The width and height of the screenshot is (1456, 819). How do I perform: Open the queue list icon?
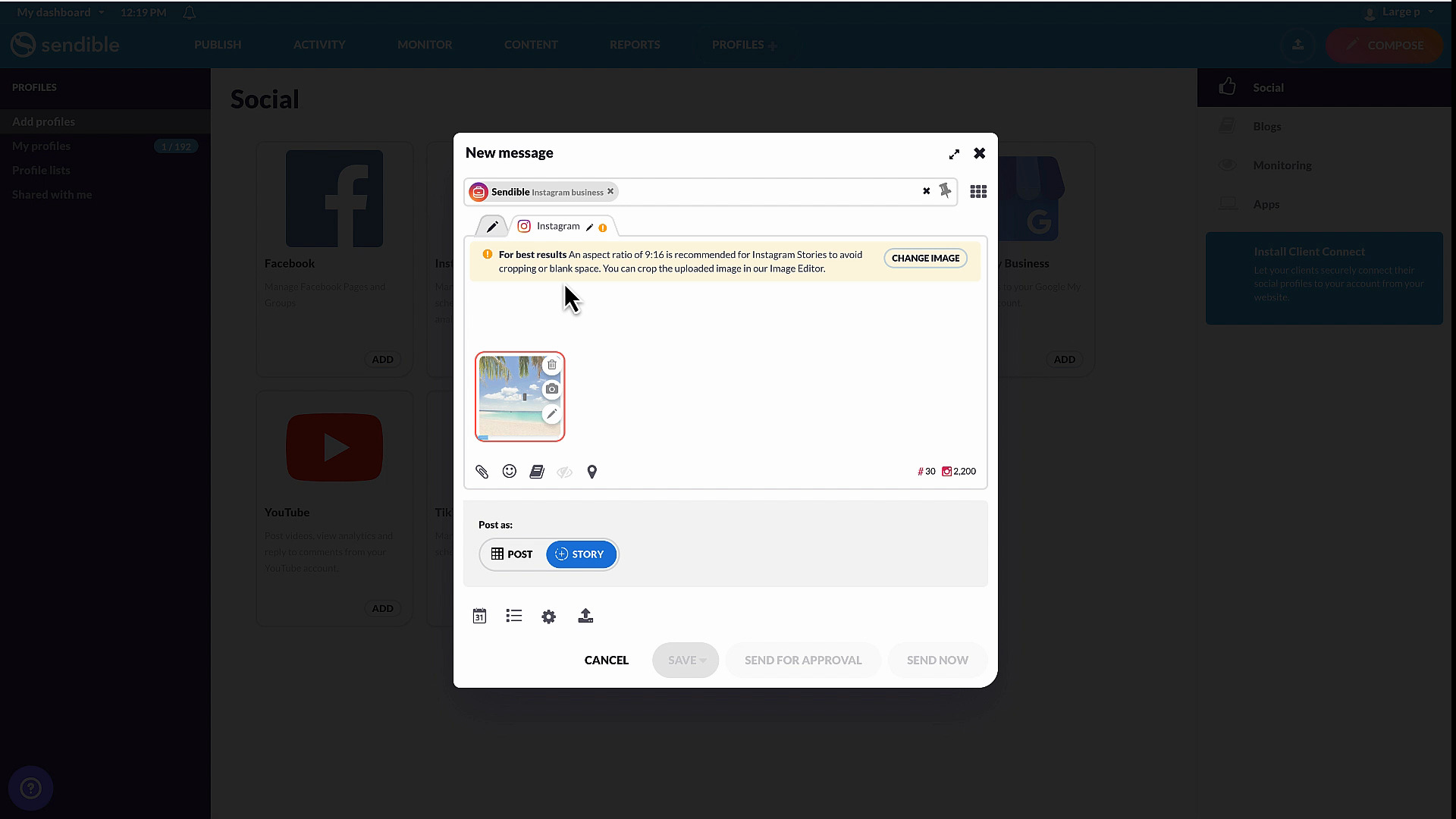point(514,616)
